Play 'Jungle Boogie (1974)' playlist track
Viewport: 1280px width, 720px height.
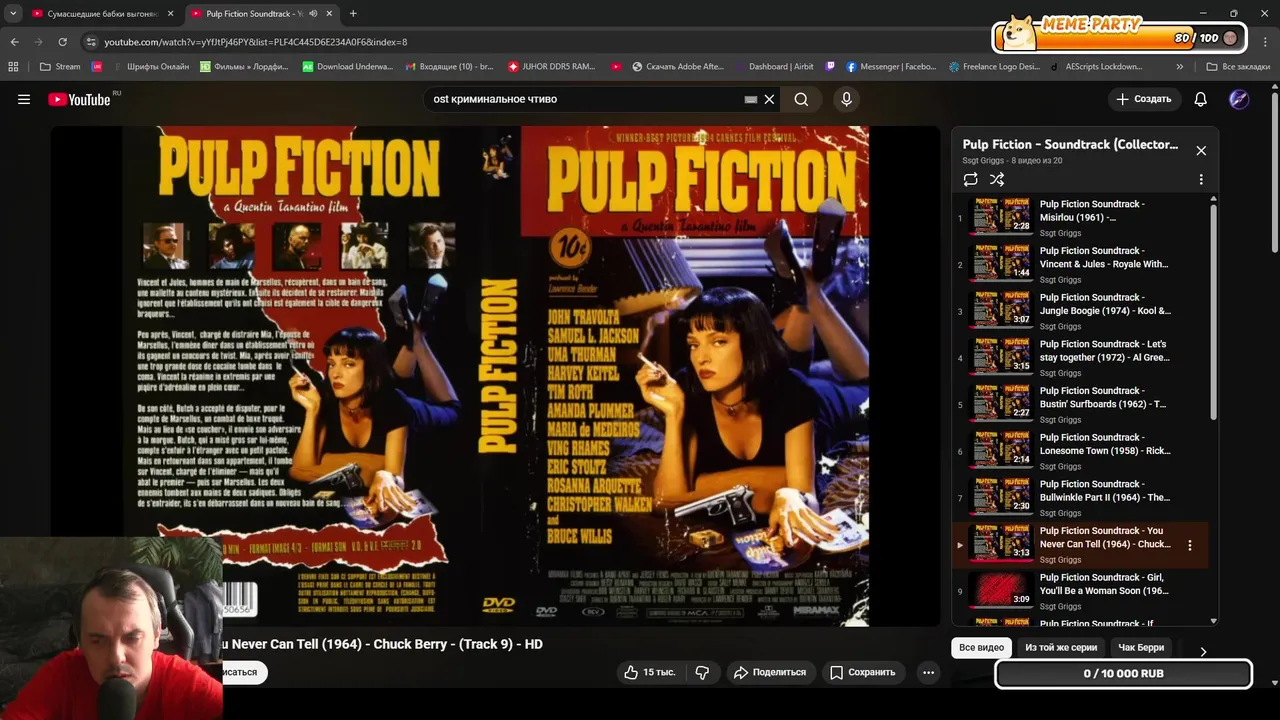tap(1080, 311)
